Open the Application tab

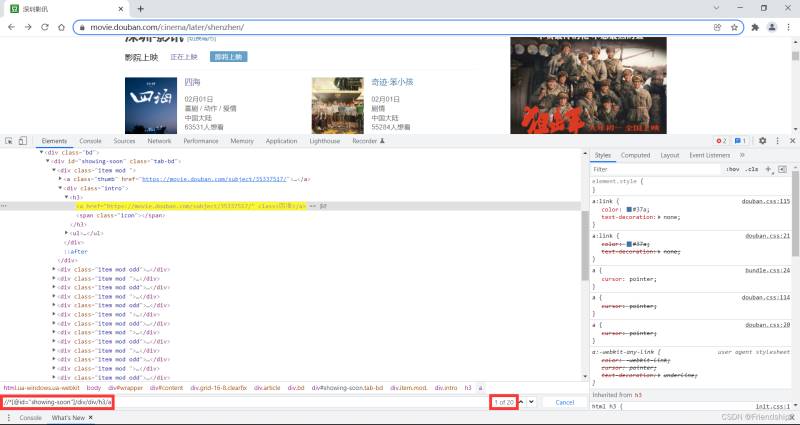(281, 141)
